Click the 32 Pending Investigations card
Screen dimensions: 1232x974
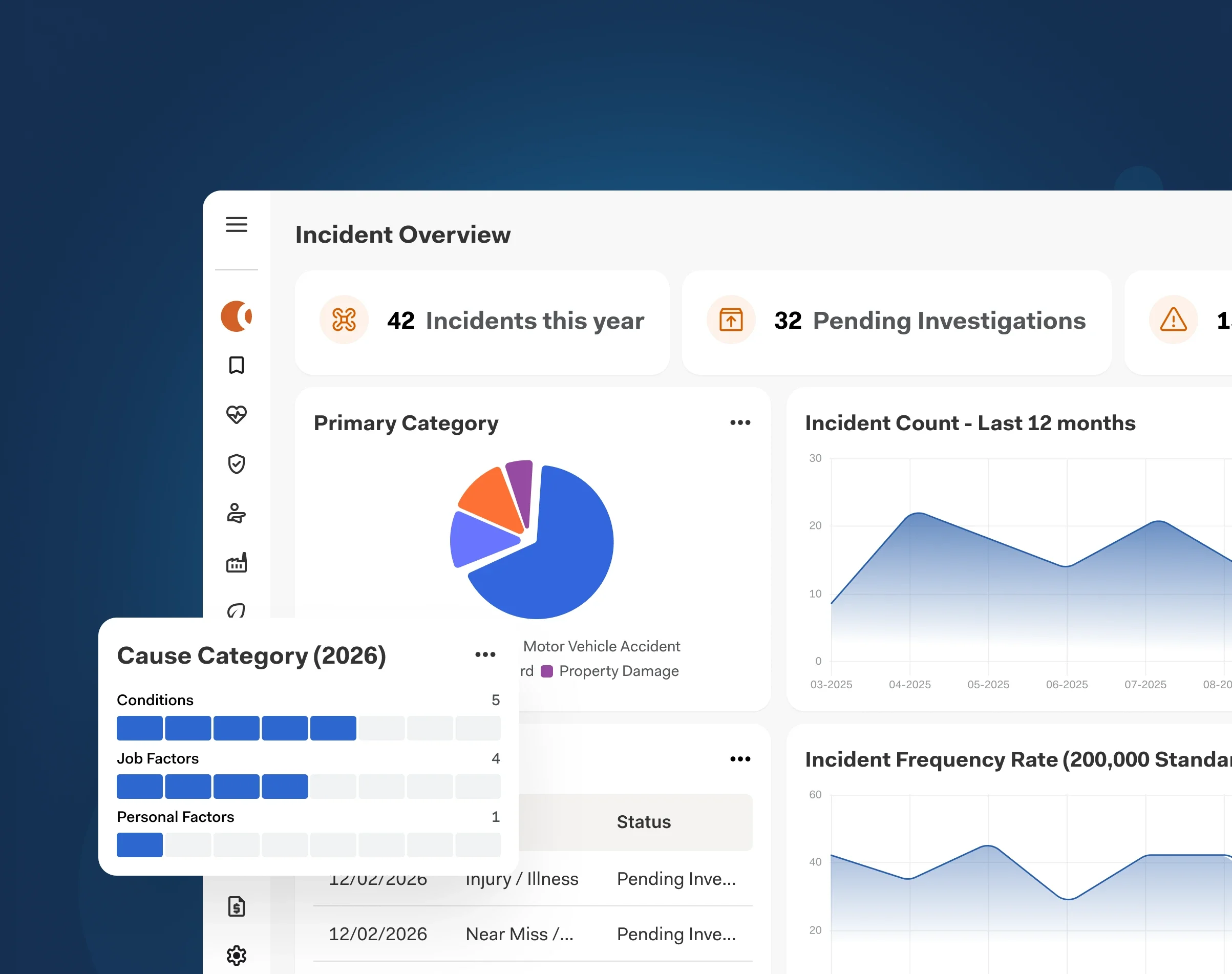pos(896,322)
